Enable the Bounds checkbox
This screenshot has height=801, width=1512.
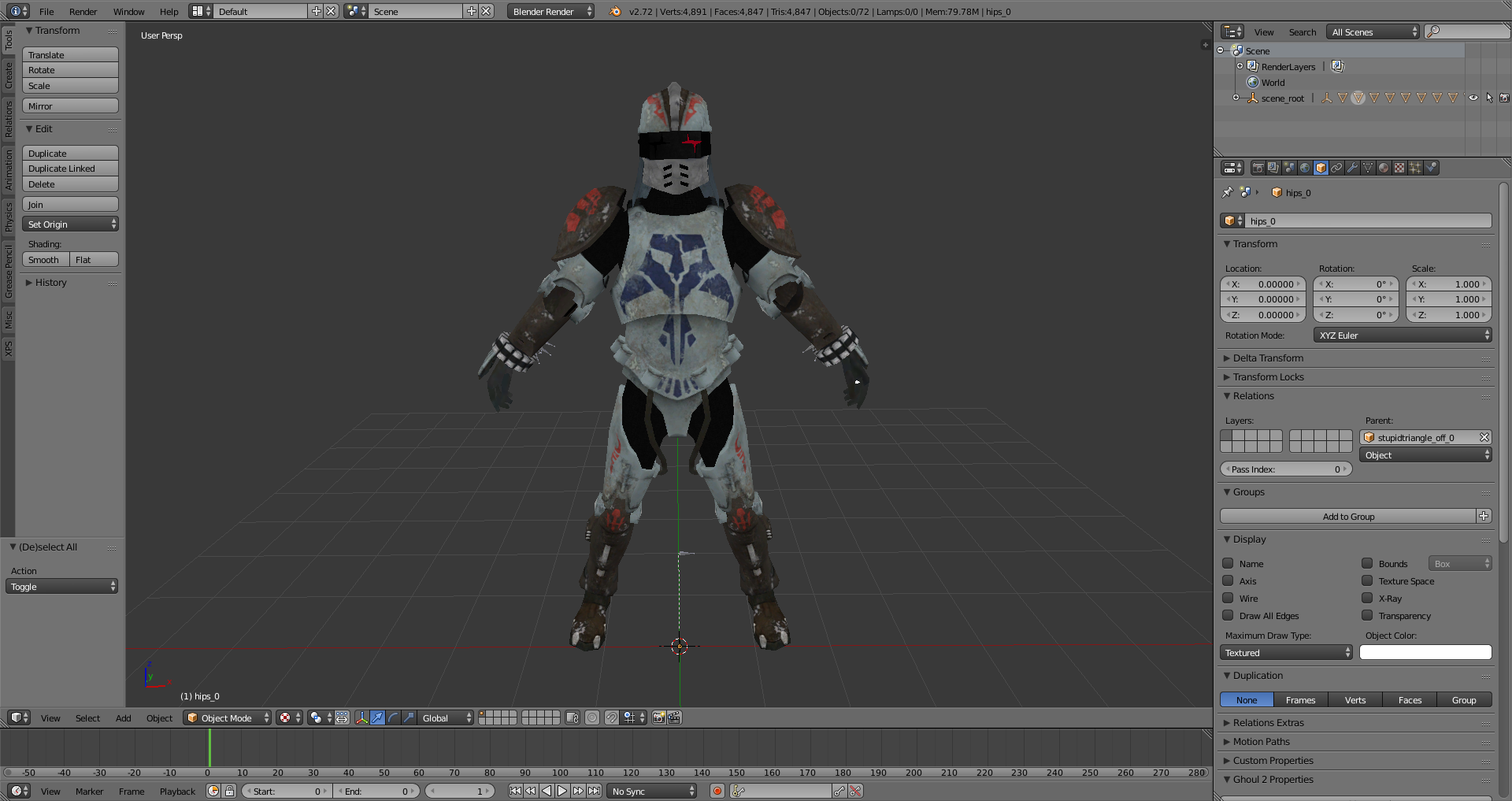(x=1367, y=563)
